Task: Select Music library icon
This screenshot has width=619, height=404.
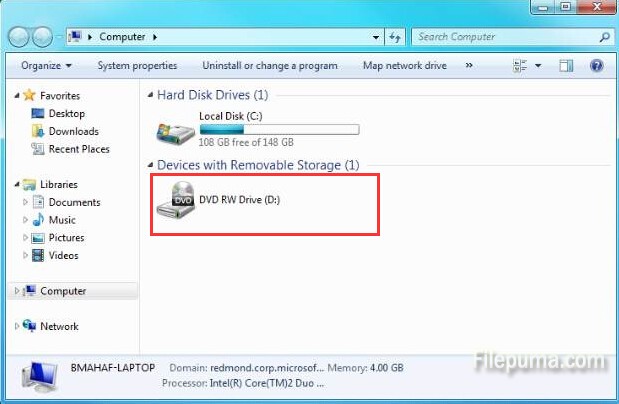Action: 38,220
